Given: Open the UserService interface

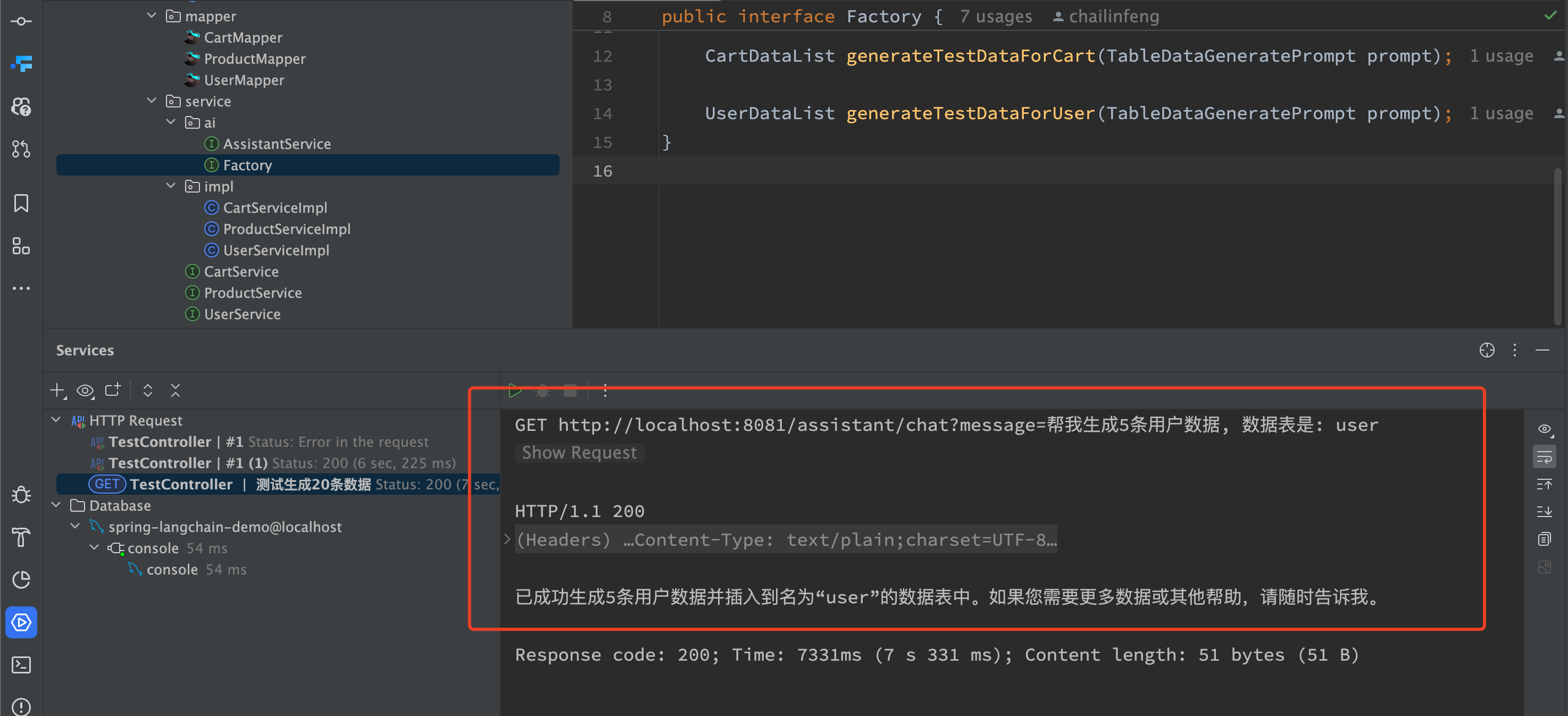Looking at the screenshot, I should [242, 314].
